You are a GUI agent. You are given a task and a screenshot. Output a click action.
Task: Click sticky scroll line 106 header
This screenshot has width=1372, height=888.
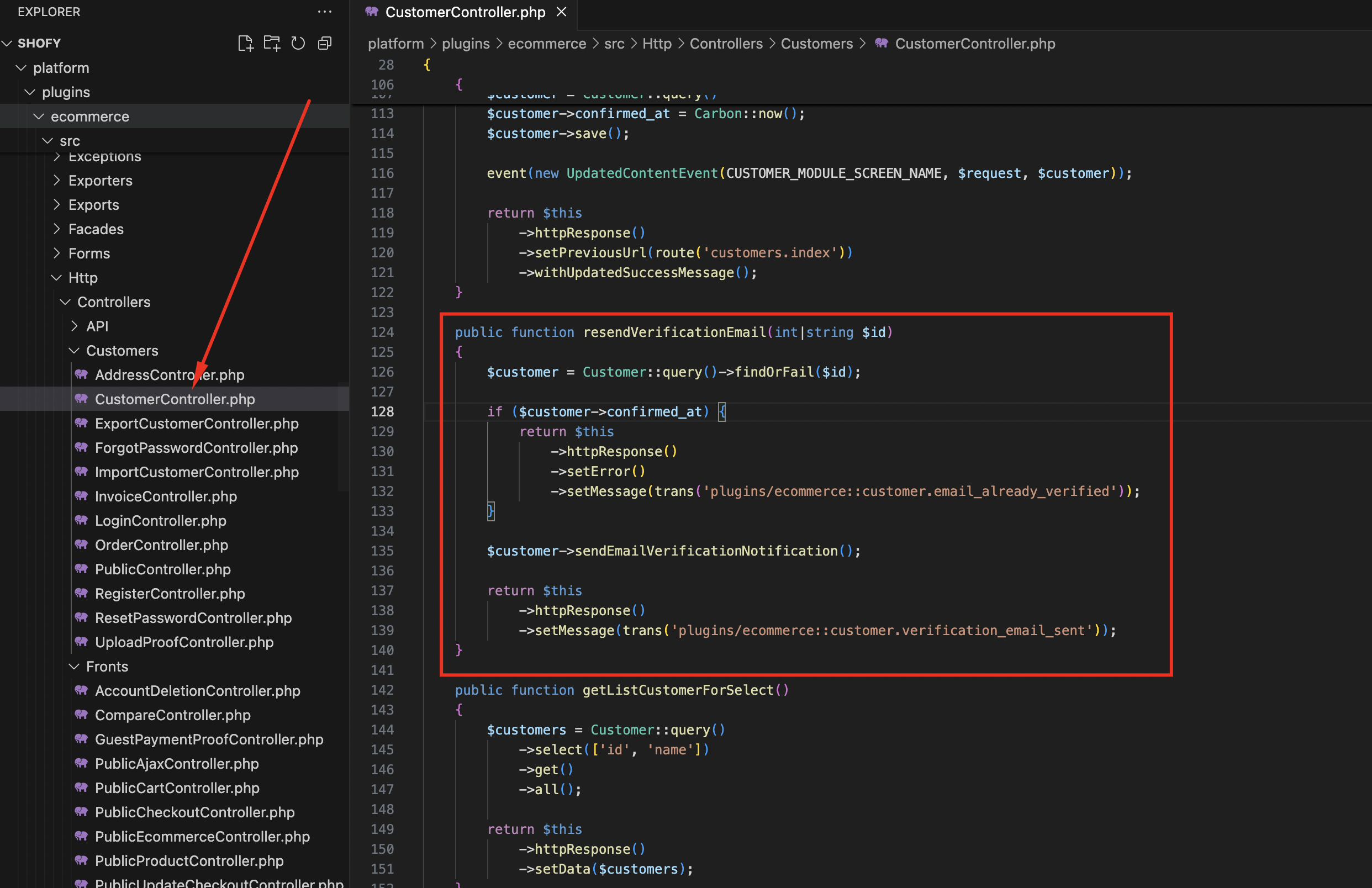click(x=861, y=84)
